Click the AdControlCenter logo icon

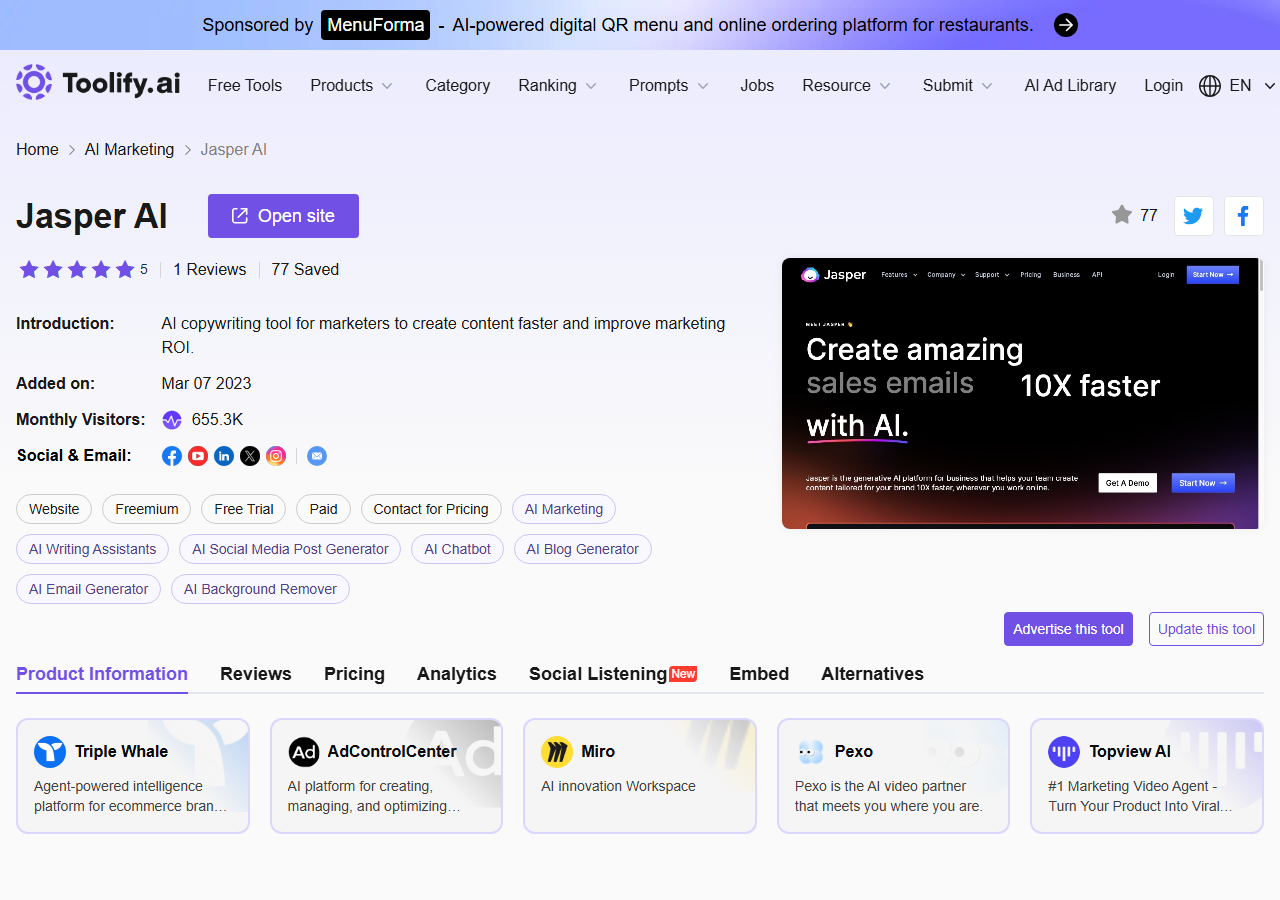(x=304, y=752)
